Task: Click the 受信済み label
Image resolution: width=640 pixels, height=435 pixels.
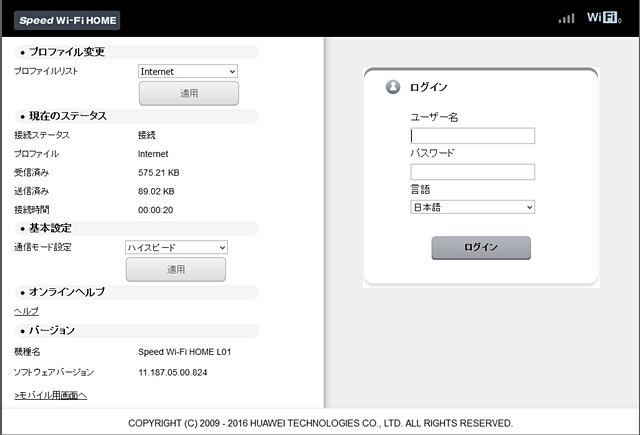Action: [31, 173]
